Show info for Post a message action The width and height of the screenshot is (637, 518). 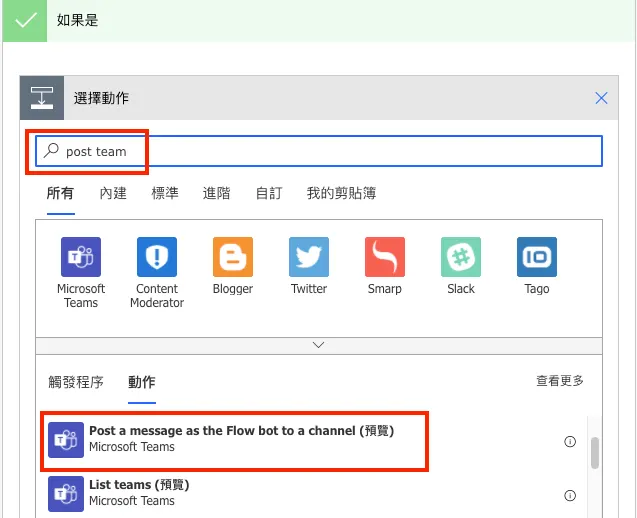[x=570, y=441]
